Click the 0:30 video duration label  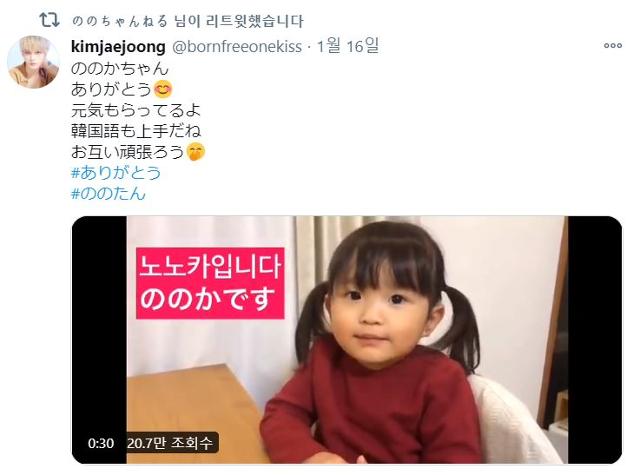click(x=101, y=443)
